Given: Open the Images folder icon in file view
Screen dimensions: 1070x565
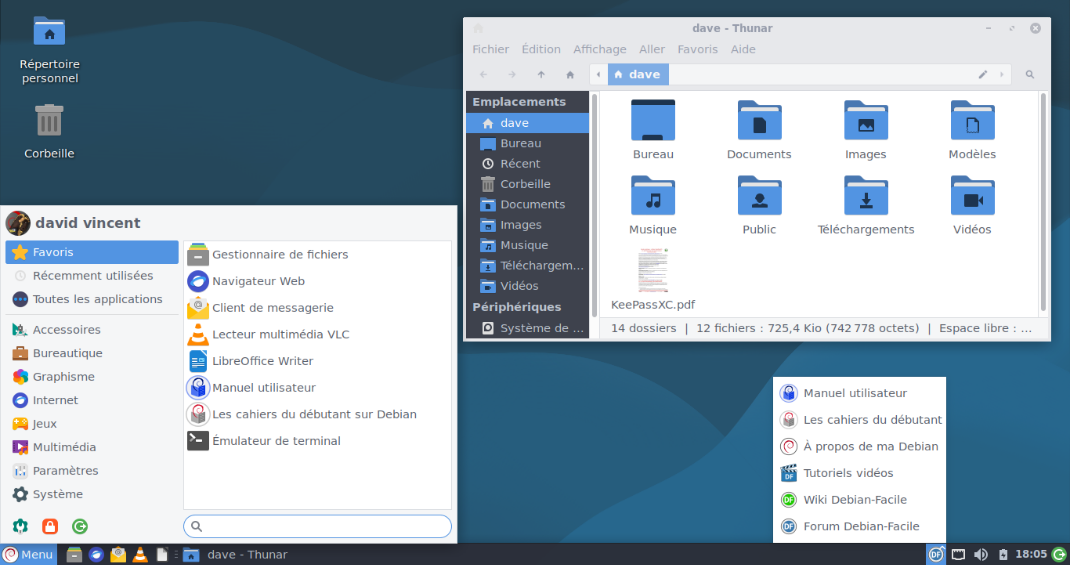Looking at the screenshot, I should pos(865,120).
